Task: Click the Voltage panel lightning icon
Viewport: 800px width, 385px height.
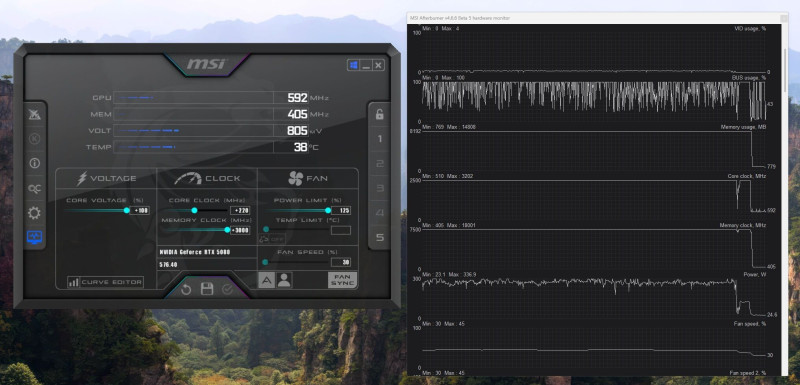Action: [x=82, y=178]
